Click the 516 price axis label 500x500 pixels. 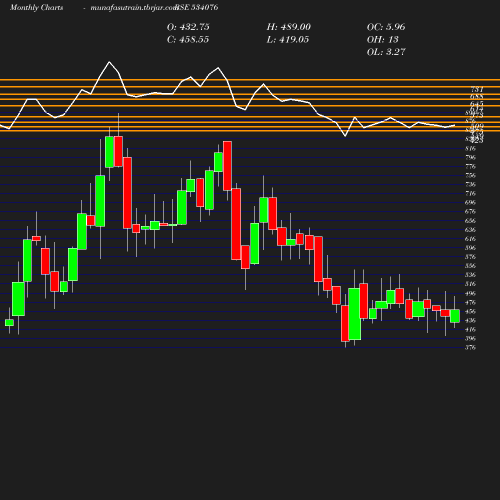(x=470, y=284)
